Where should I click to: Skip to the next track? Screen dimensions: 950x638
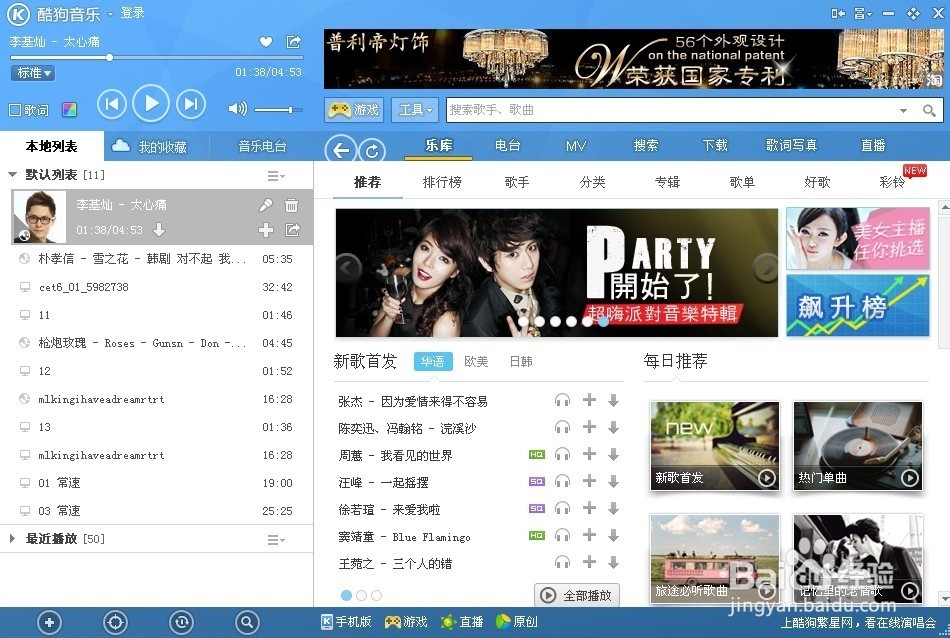pyautogui.click(x=191, y=104)
